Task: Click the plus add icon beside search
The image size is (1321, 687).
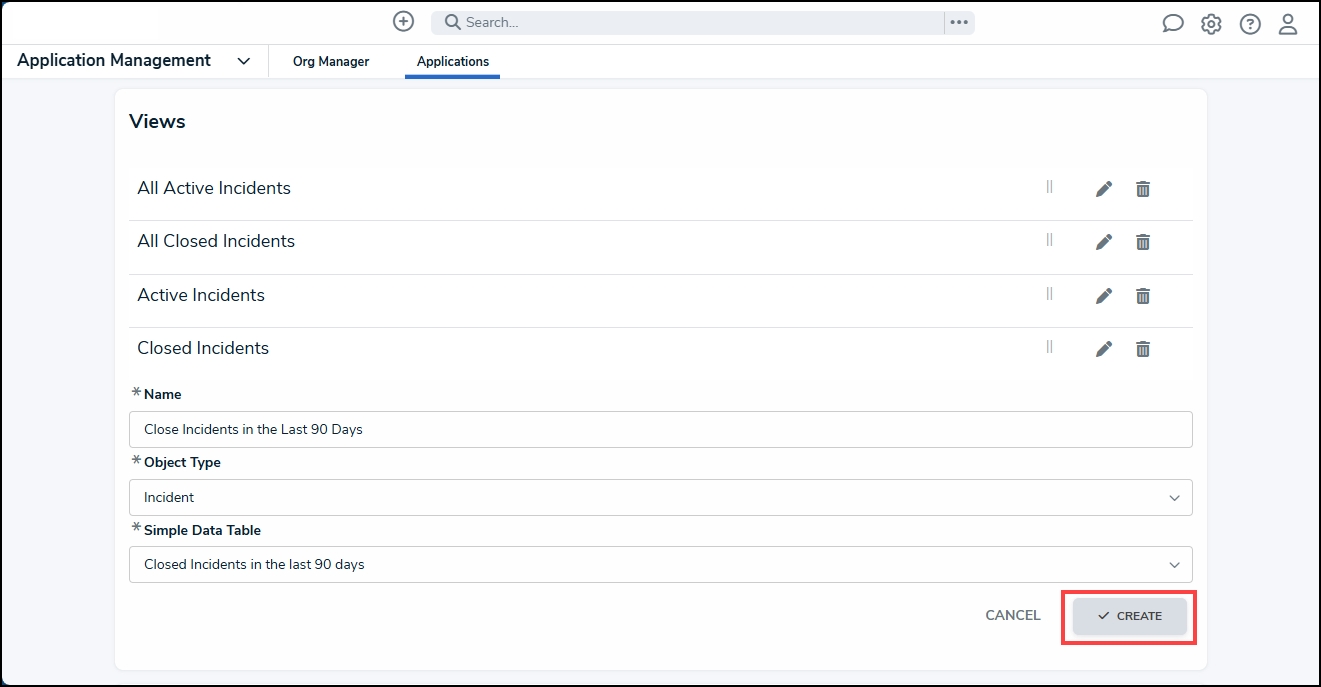Action: click(403, 22)
